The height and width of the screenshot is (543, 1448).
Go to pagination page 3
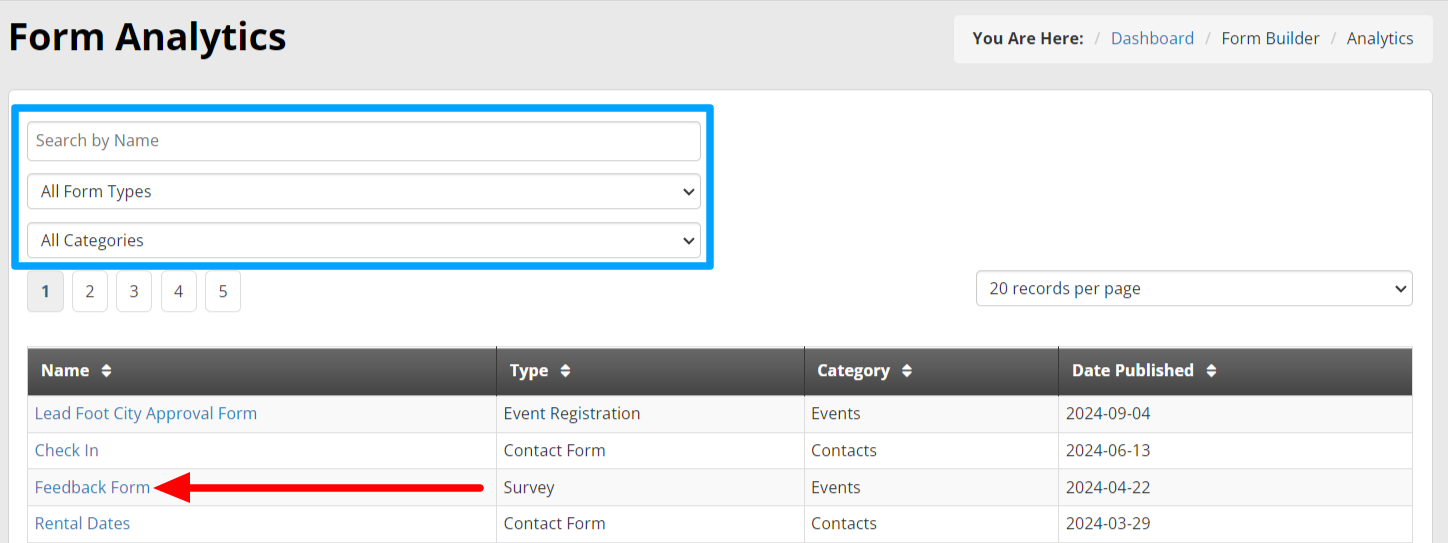[134, 291]
